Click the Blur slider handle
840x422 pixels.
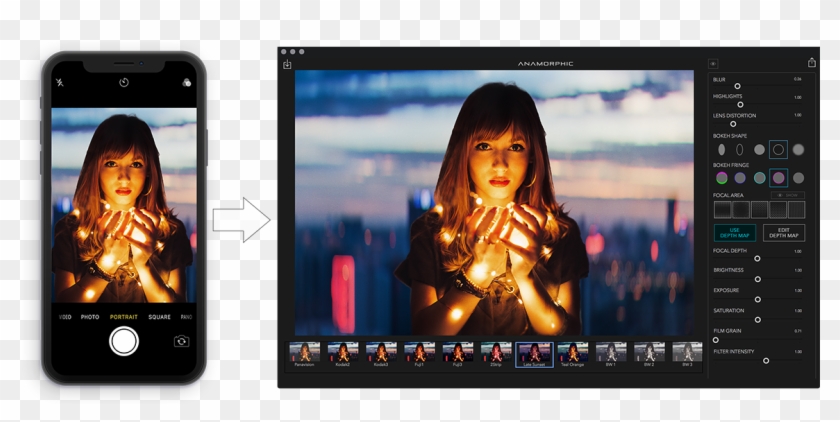click(738, 86)
